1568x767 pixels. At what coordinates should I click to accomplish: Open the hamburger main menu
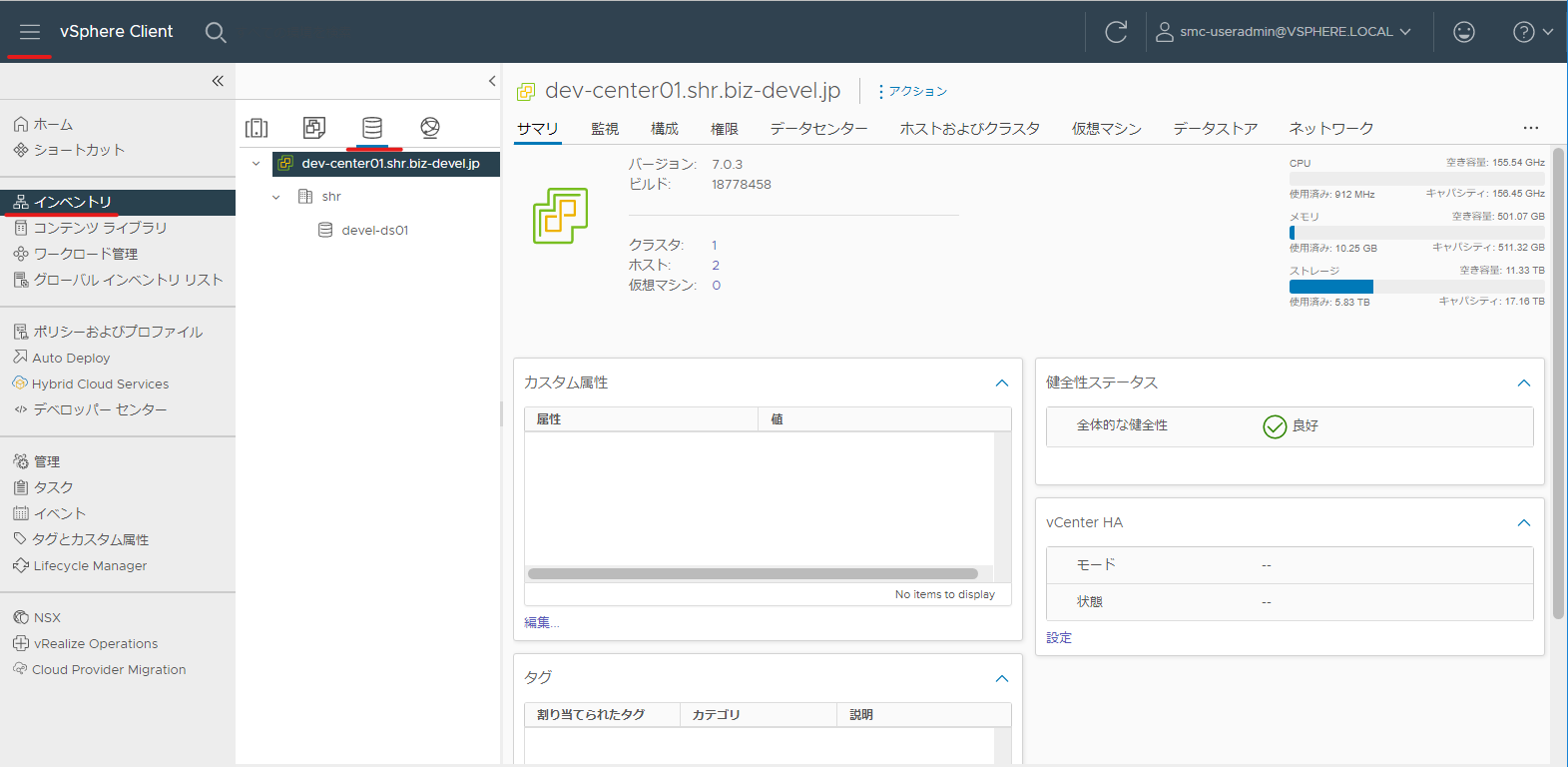coord(30,32)
